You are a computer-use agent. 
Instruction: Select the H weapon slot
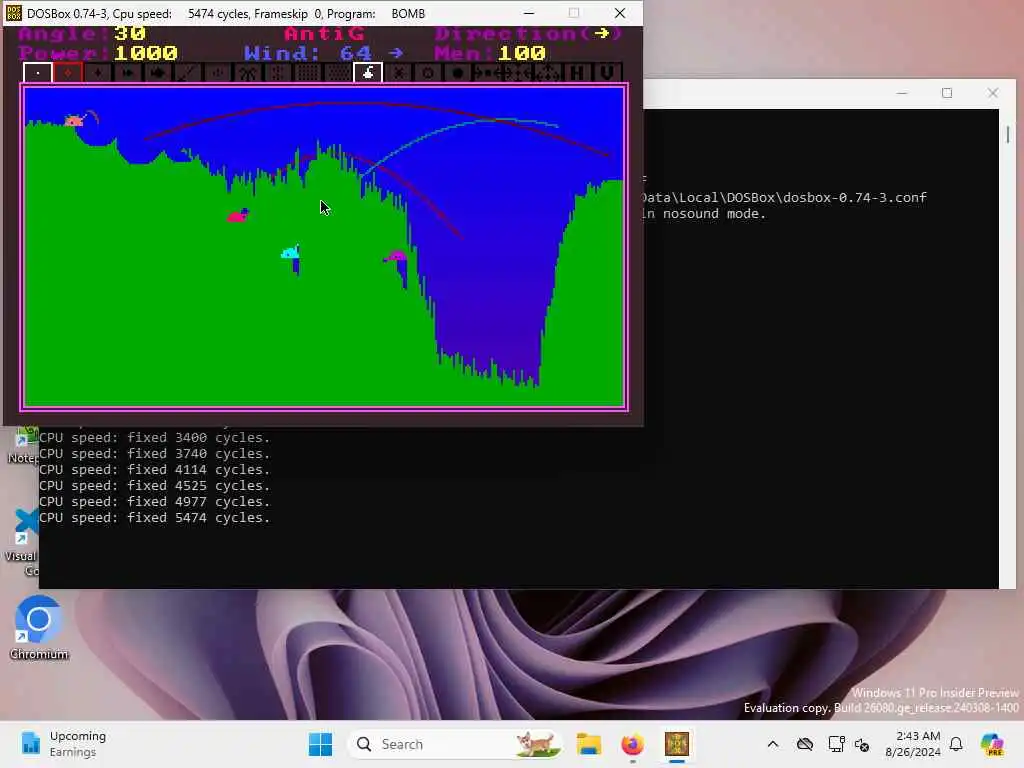(577, 72)
